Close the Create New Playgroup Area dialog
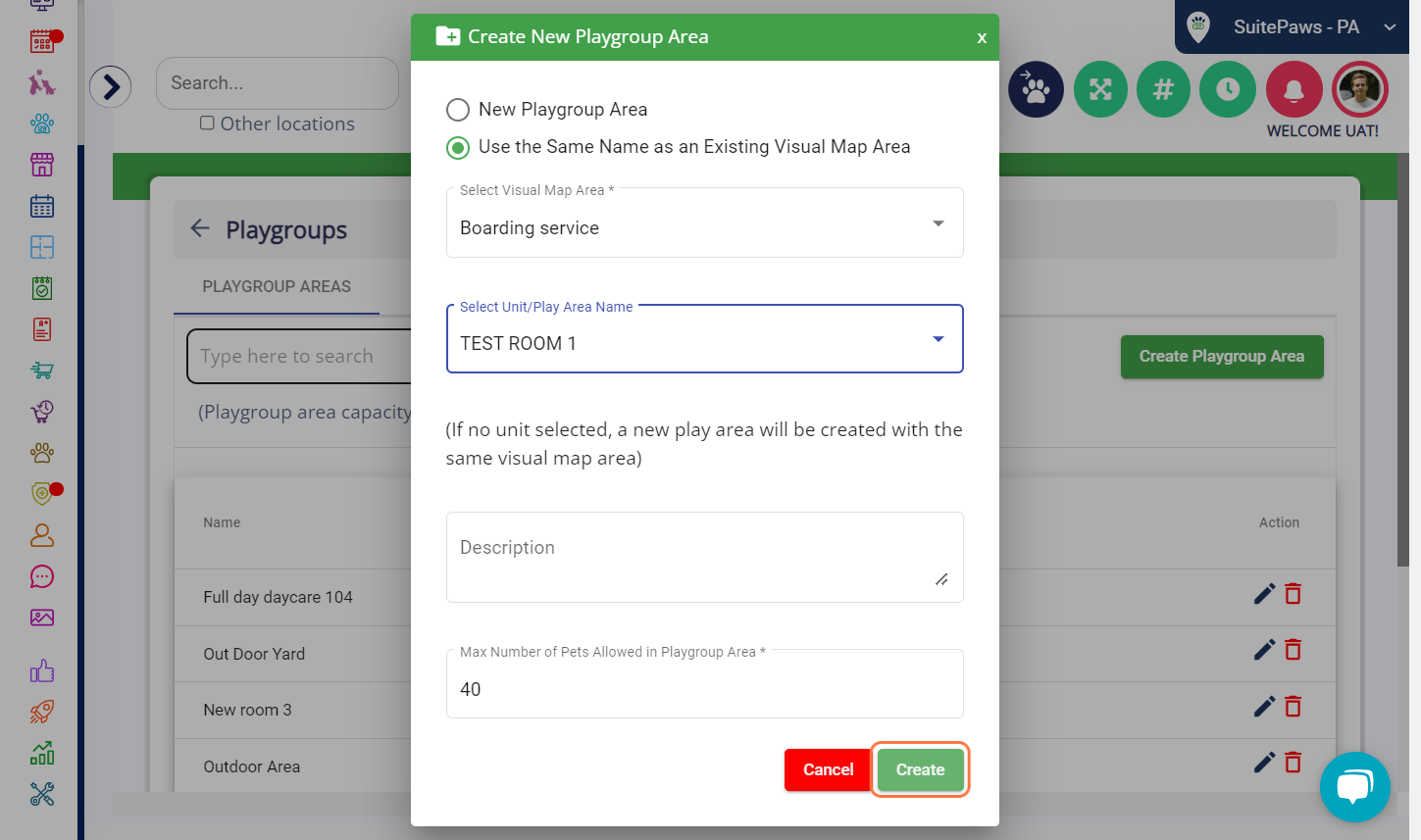The height and width of the screenshot is (840, 1421). point(981,38)
